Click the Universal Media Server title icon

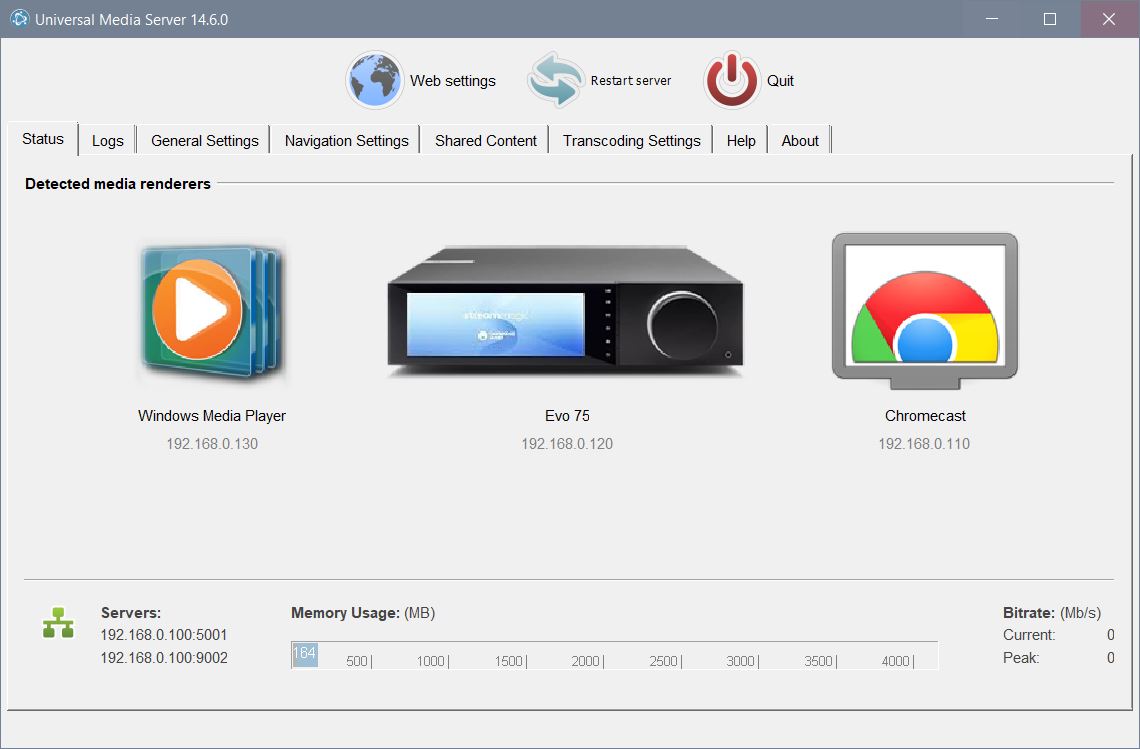[x=20, y=19]
